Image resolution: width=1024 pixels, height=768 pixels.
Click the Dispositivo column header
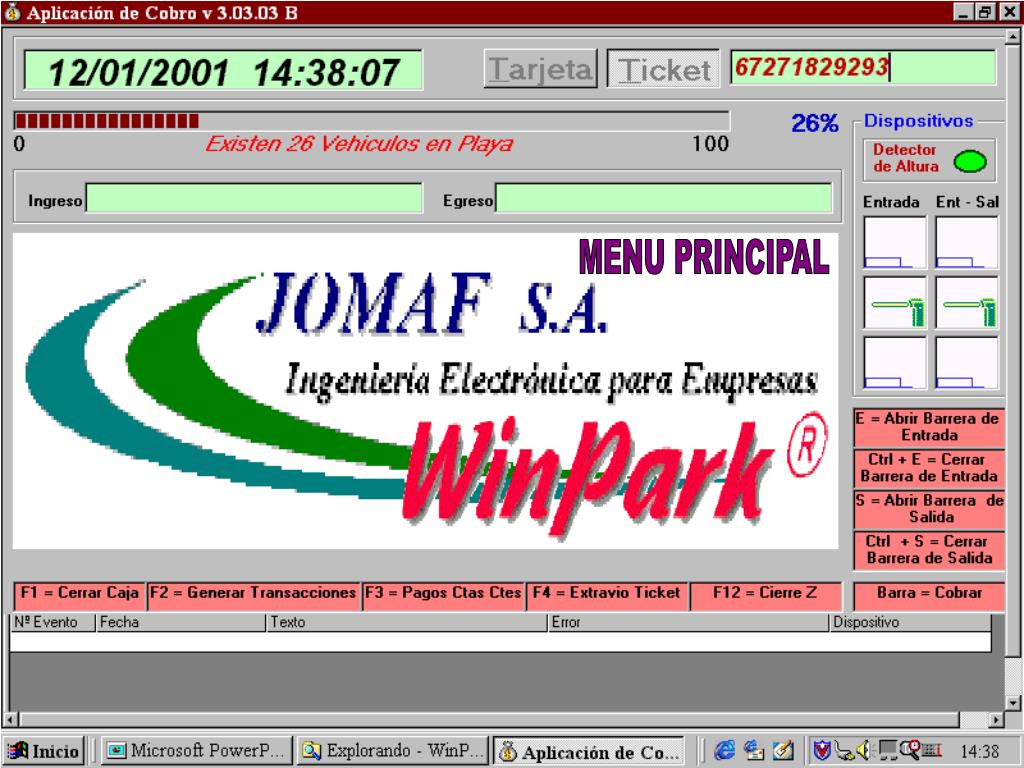point(910,622)
